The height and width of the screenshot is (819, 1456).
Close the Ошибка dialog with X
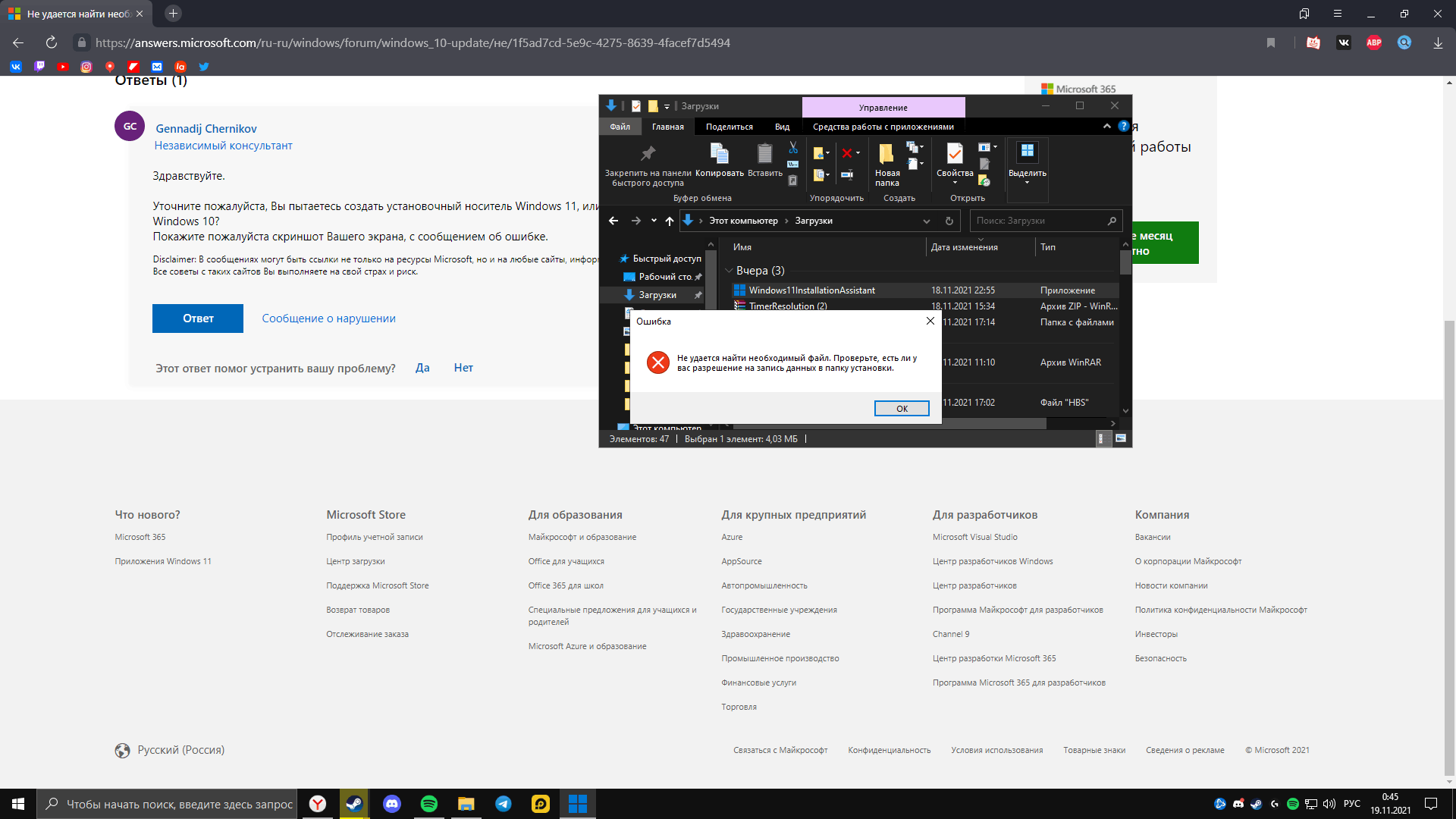(930, 321)
